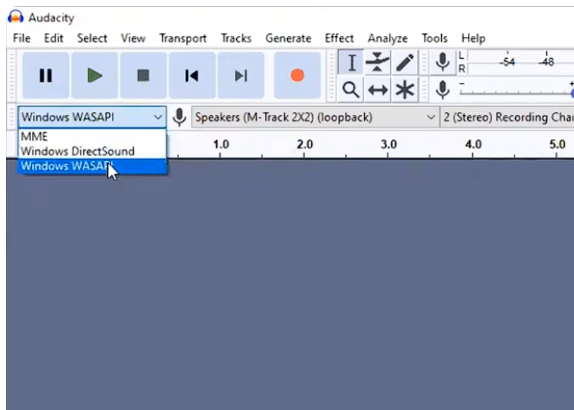This screenshot has height=410, width=574.
Task: Open the Speakers (M-Track 2X2) loopback dropdown
Action: [x=315, y=117]
